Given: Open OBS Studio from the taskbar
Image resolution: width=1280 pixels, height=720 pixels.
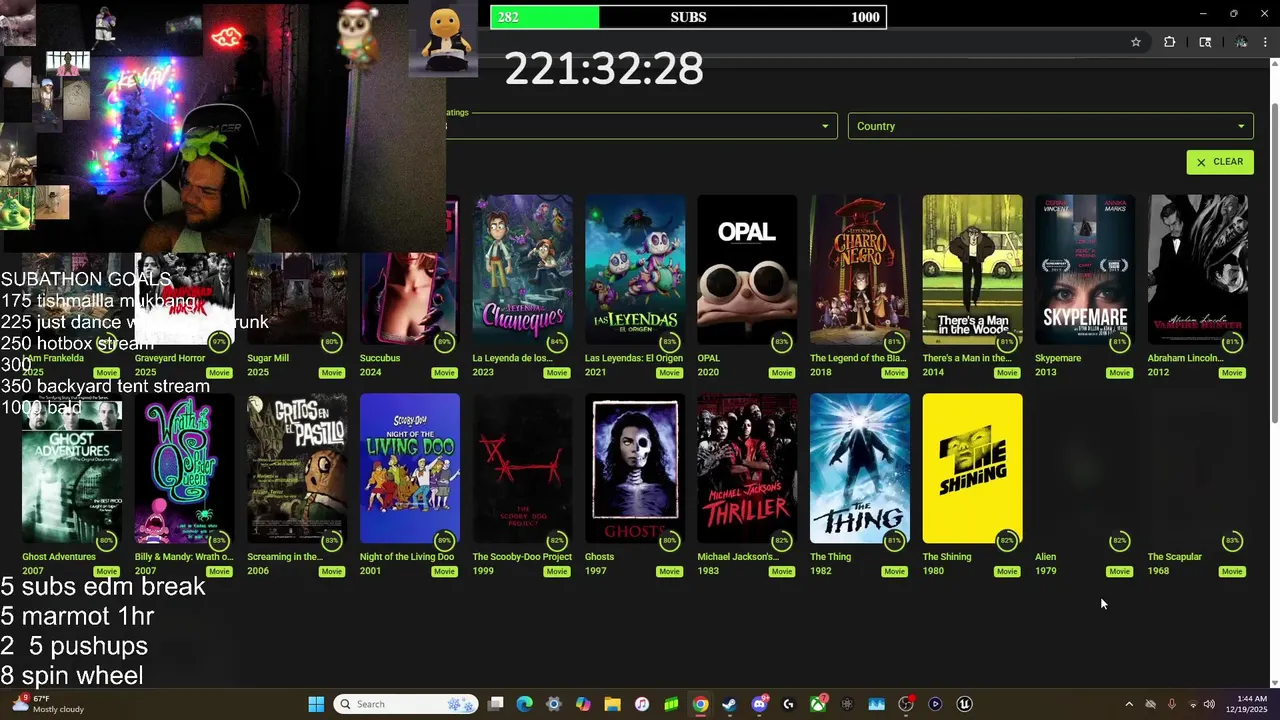Looking at the screenshot, I should 906,704.
